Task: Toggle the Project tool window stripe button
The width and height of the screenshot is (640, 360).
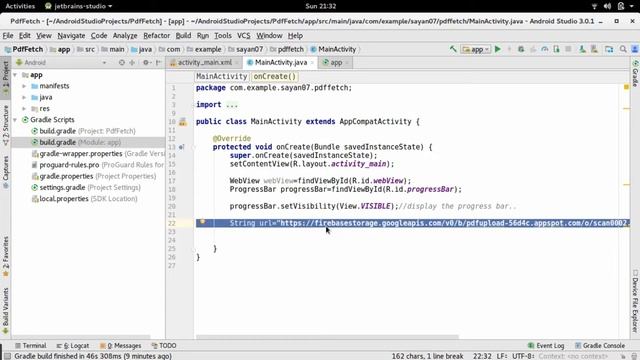Action: click(5, 77)
